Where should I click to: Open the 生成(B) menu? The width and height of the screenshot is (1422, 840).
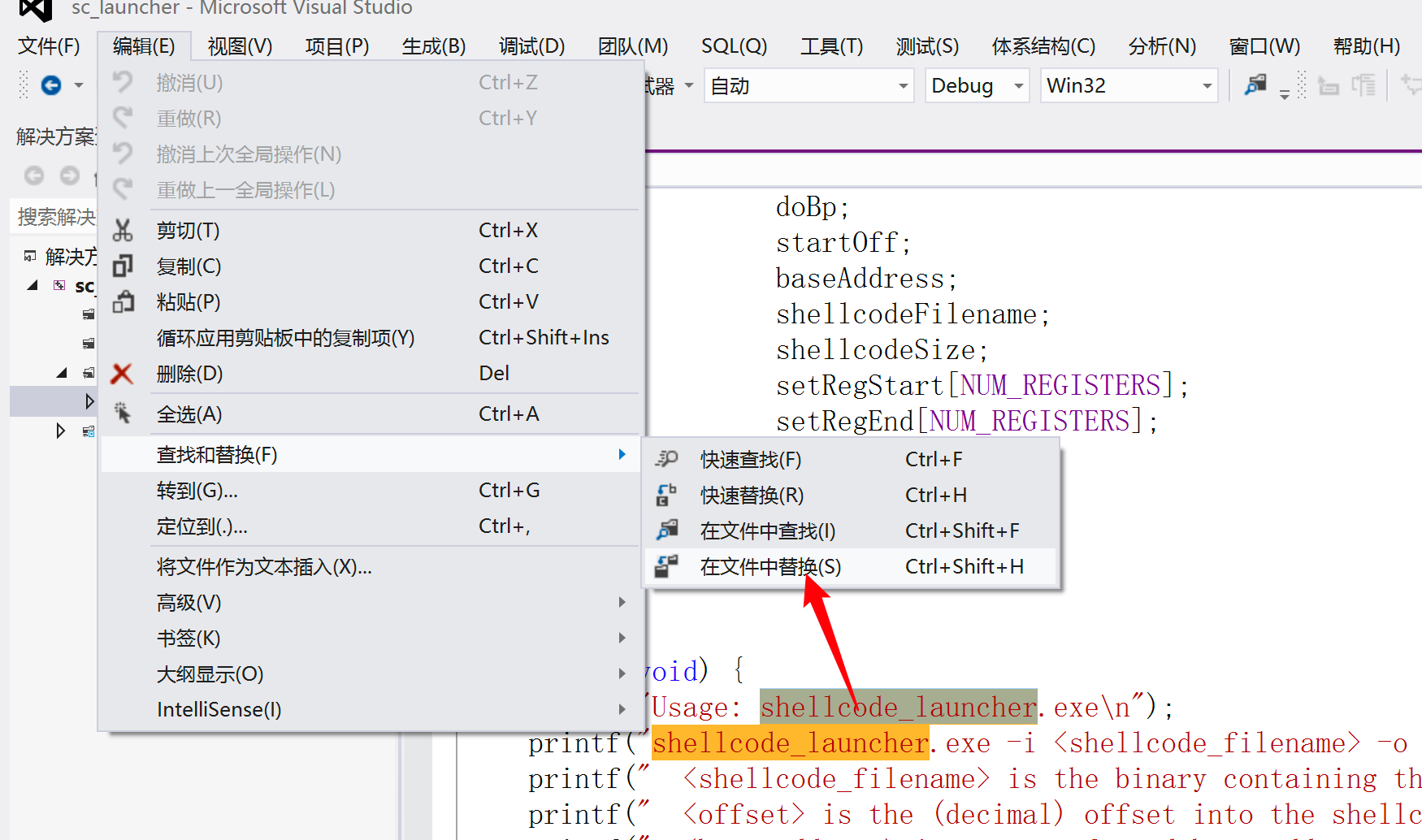434,46
